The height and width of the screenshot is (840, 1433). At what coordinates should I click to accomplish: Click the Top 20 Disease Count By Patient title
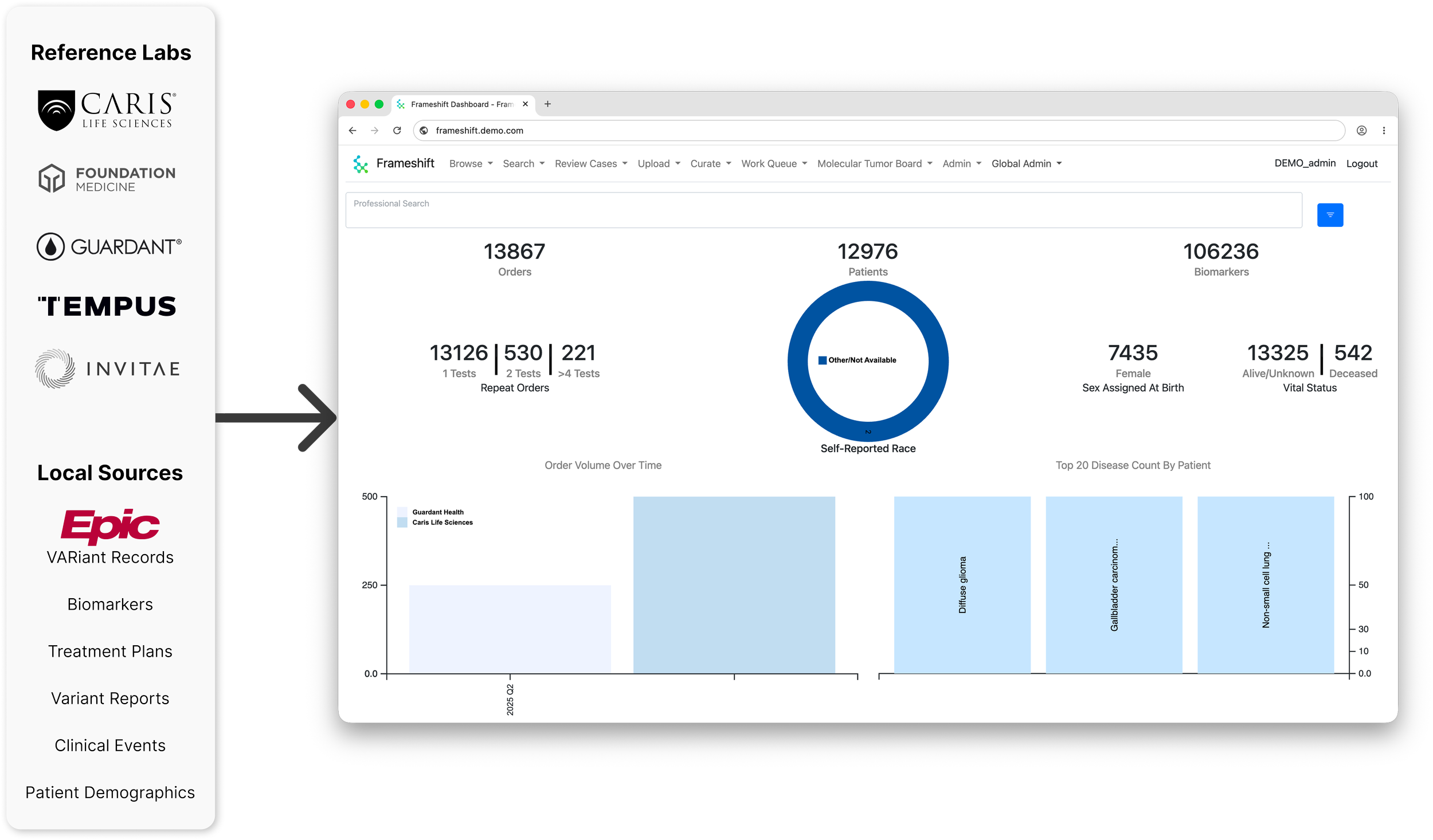(1133, 465)
